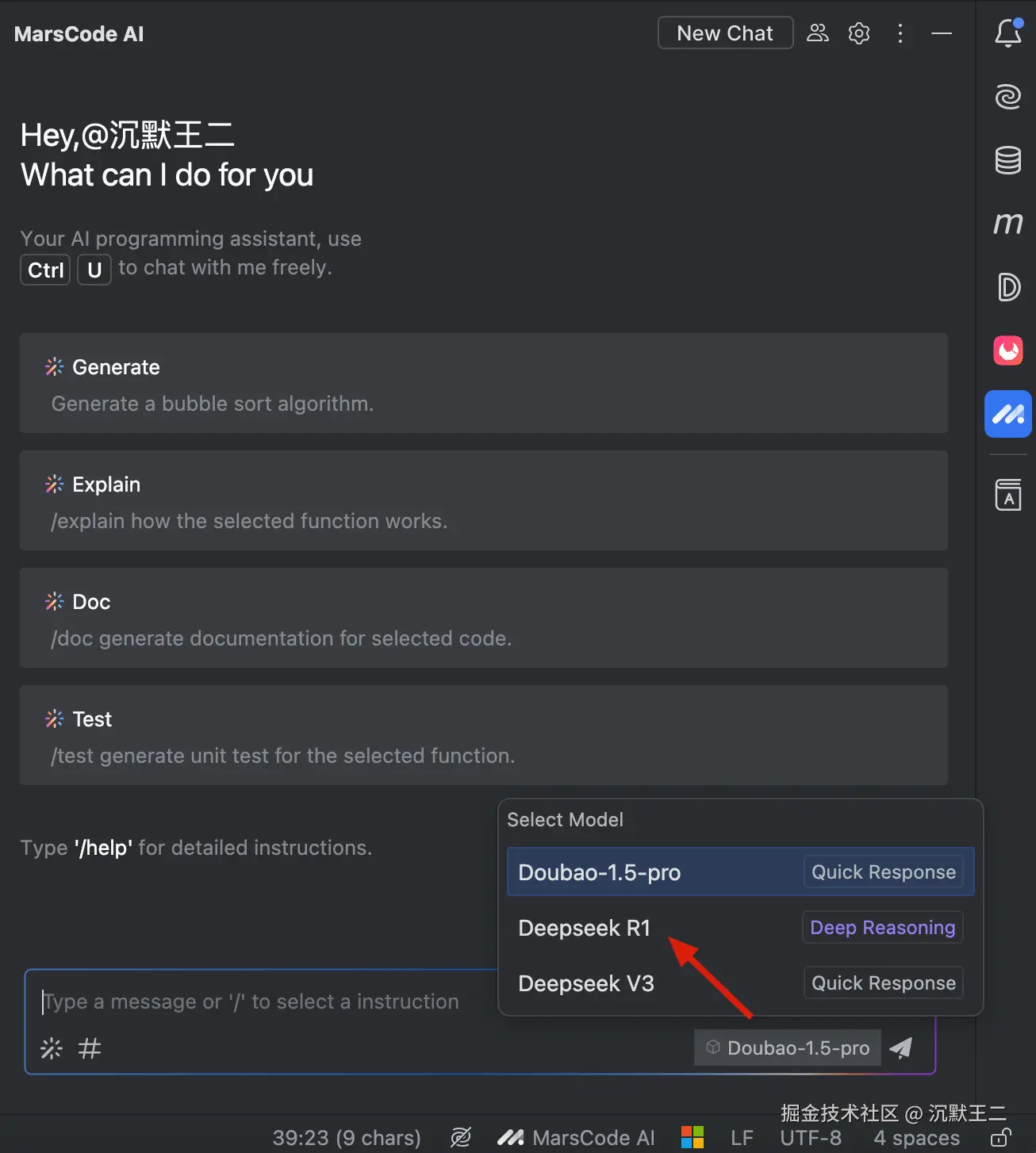This screenshot has height=1153, width=1036.
Task: Click the U key hint
Action: pyautogui.click(x=94, y=270)
